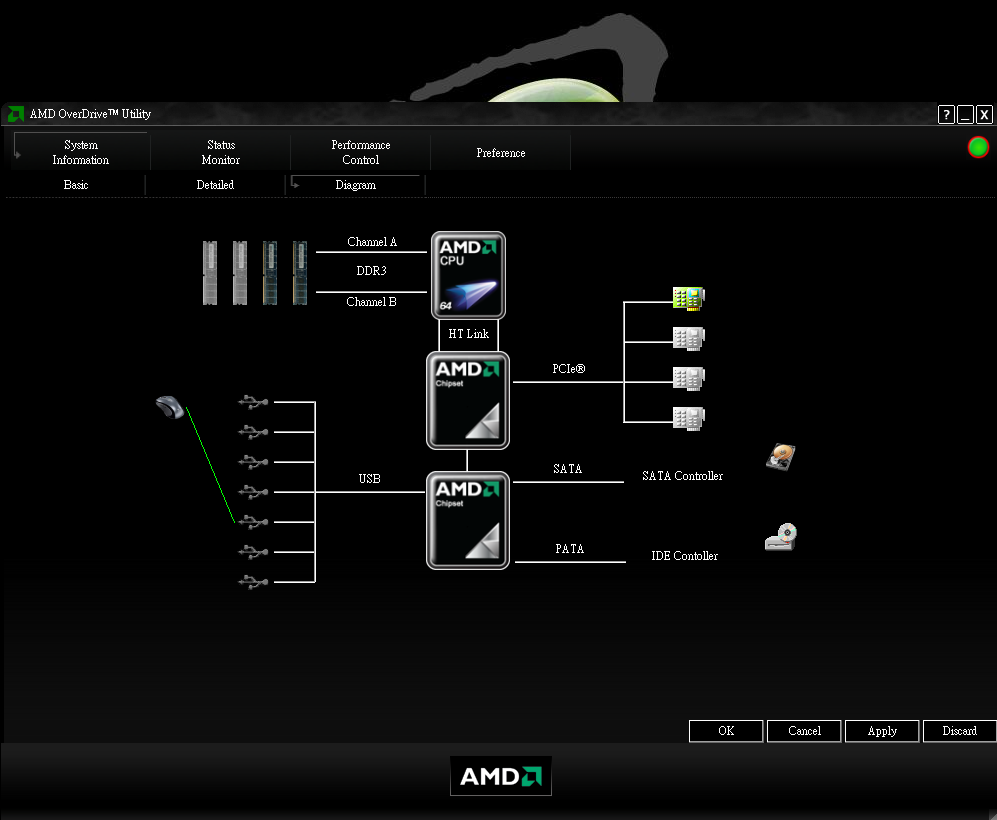Click the DDR3 label
Screen dimensions: 997x820
tap(371, 271)
